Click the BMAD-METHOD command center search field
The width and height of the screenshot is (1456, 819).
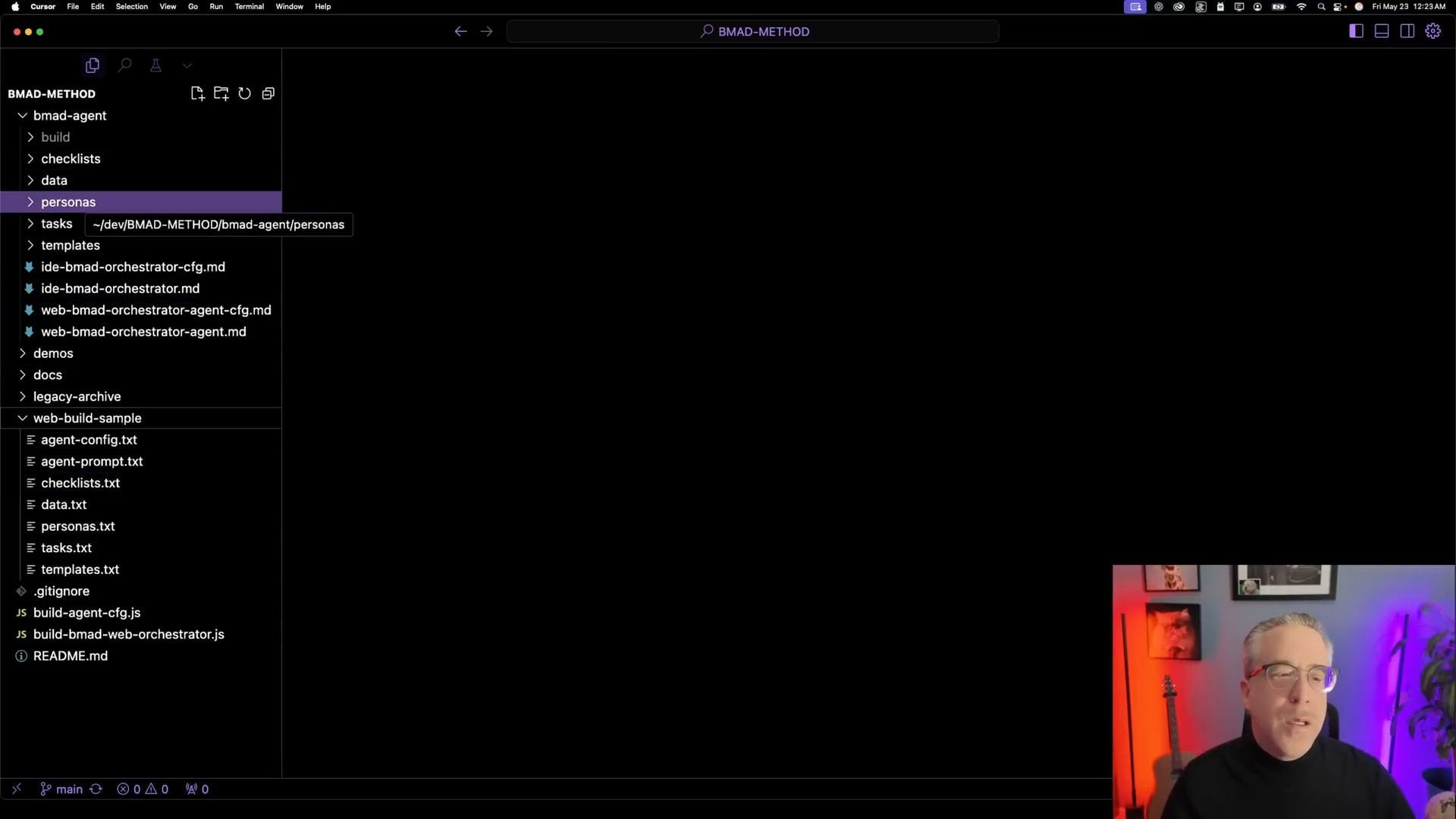[753, 31]
